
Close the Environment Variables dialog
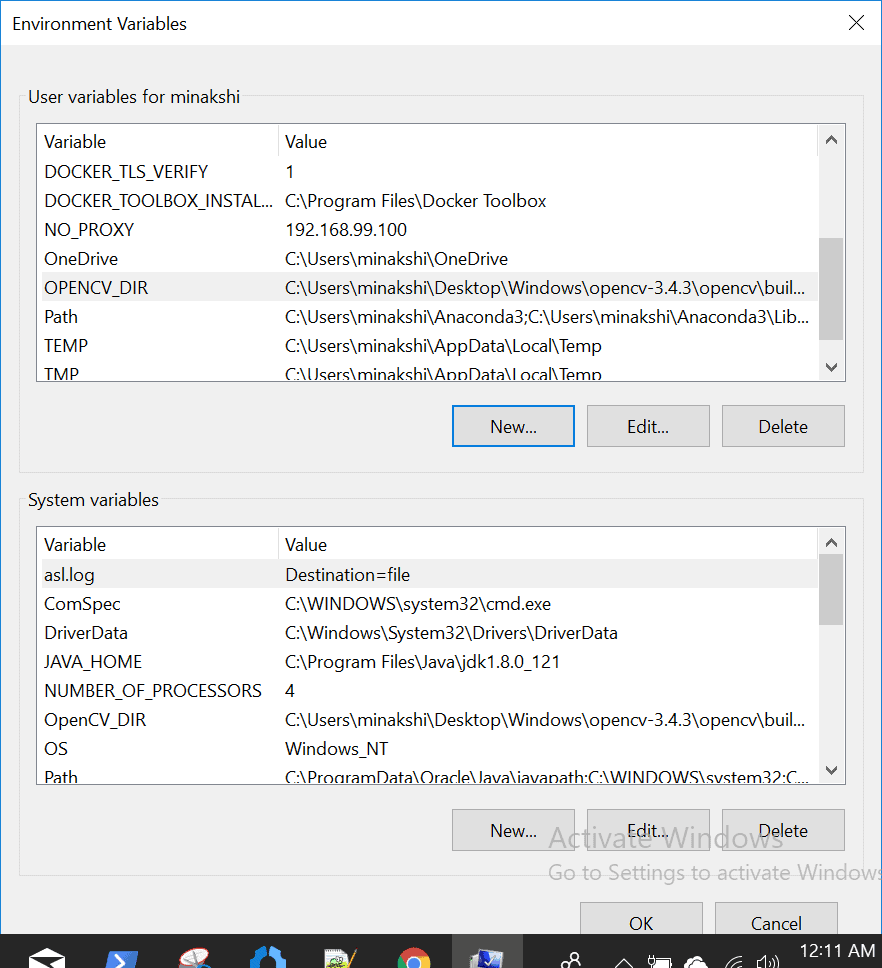tap(856, 23)
